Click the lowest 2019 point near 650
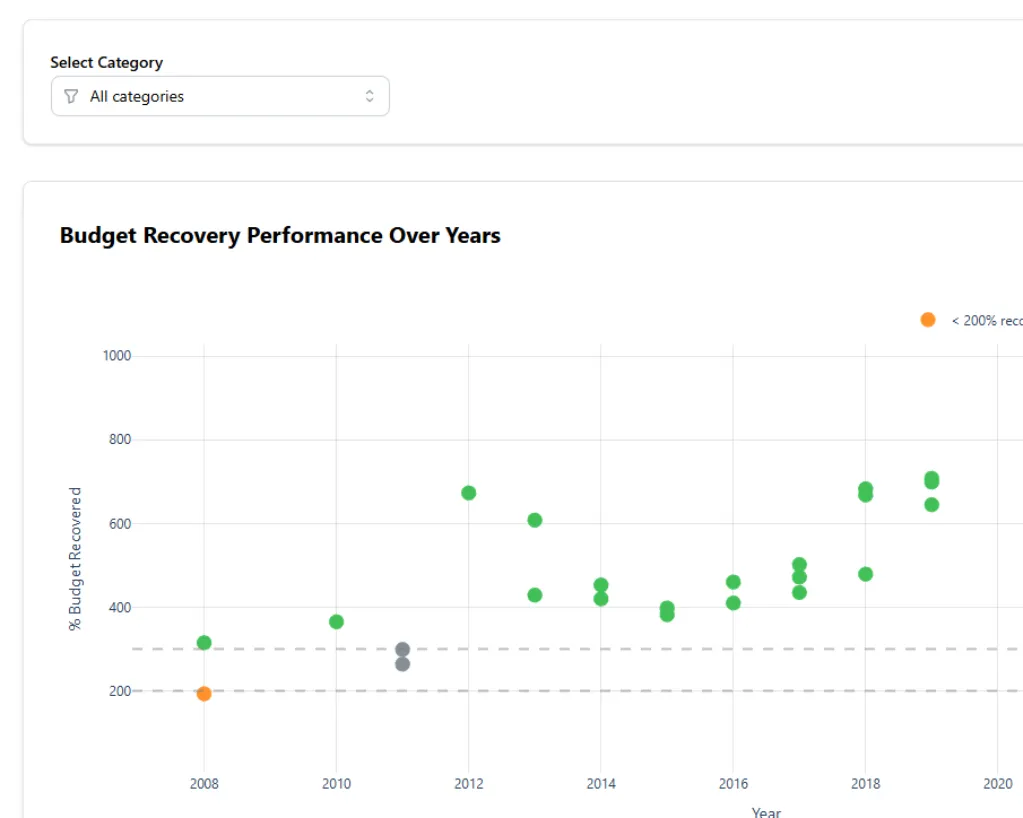 point(931,505)
